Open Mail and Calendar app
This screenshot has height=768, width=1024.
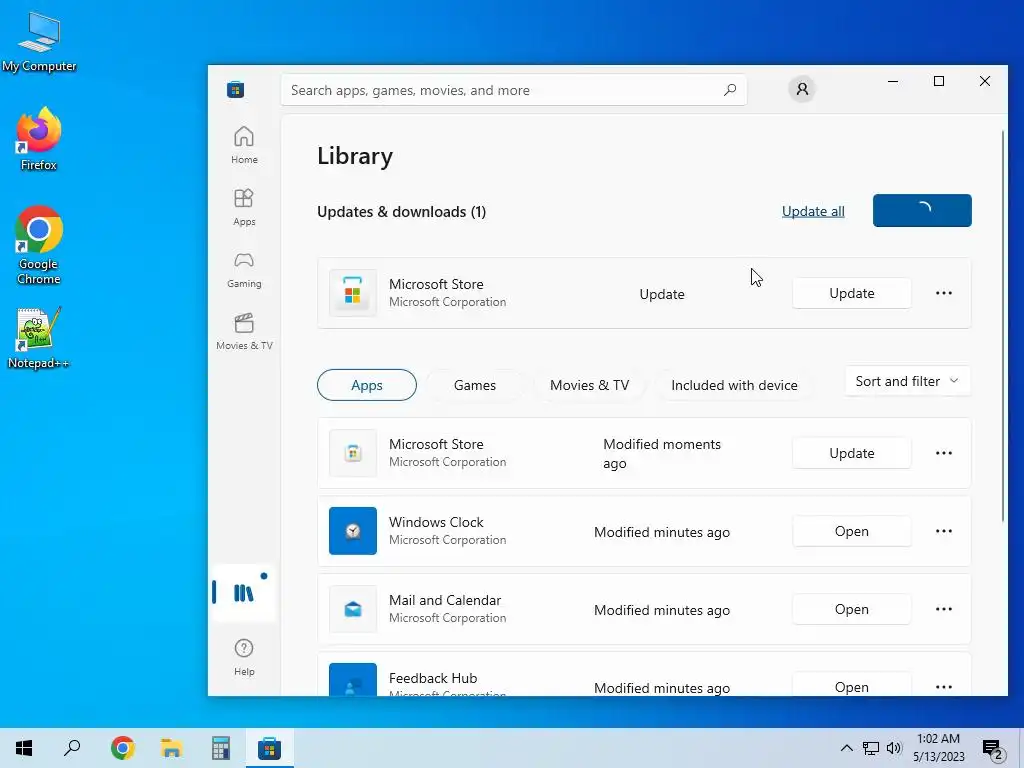click(852, 609)
